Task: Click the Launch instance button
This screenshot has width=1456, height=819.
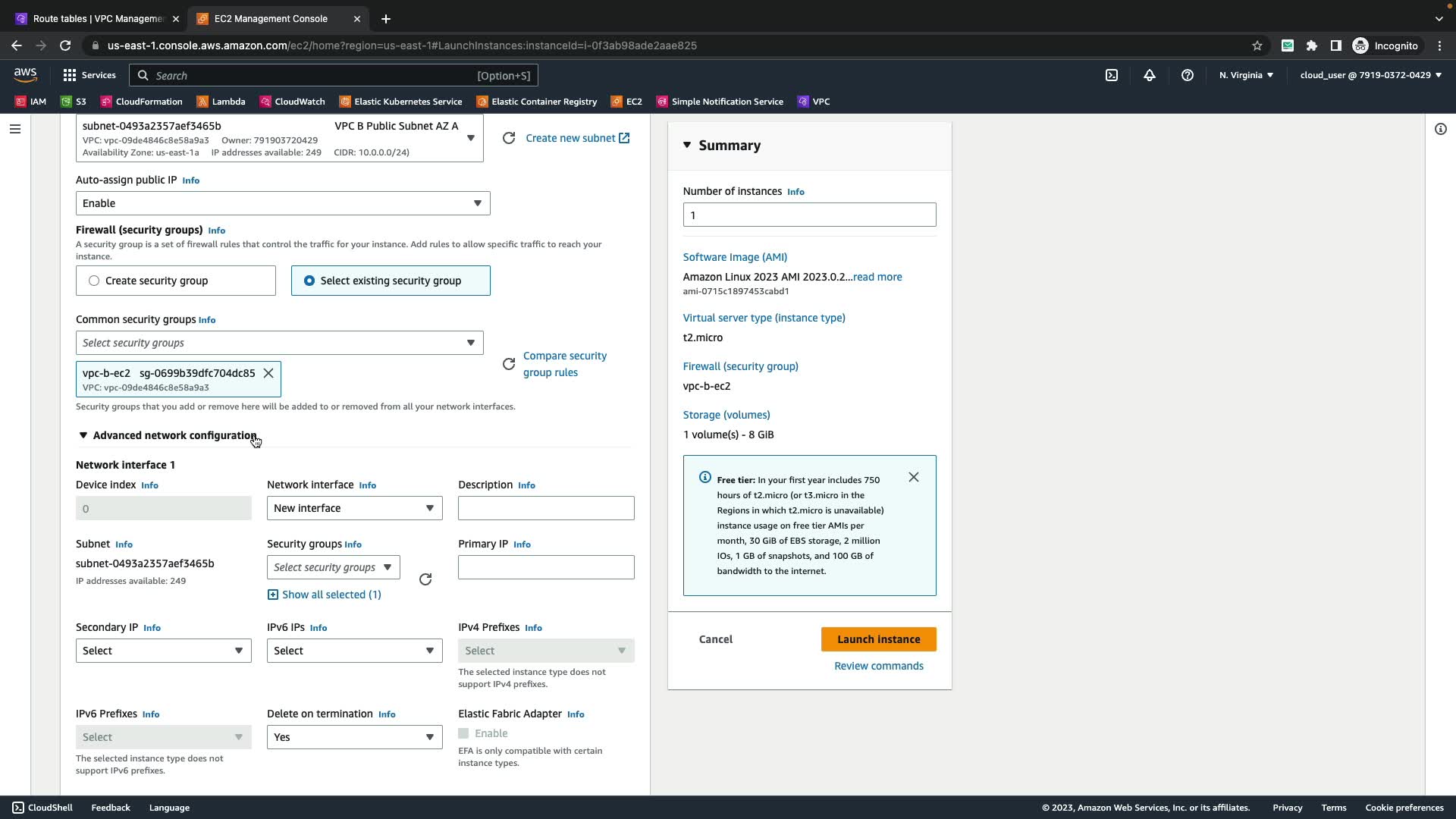Action: click(x=878, y=639)
